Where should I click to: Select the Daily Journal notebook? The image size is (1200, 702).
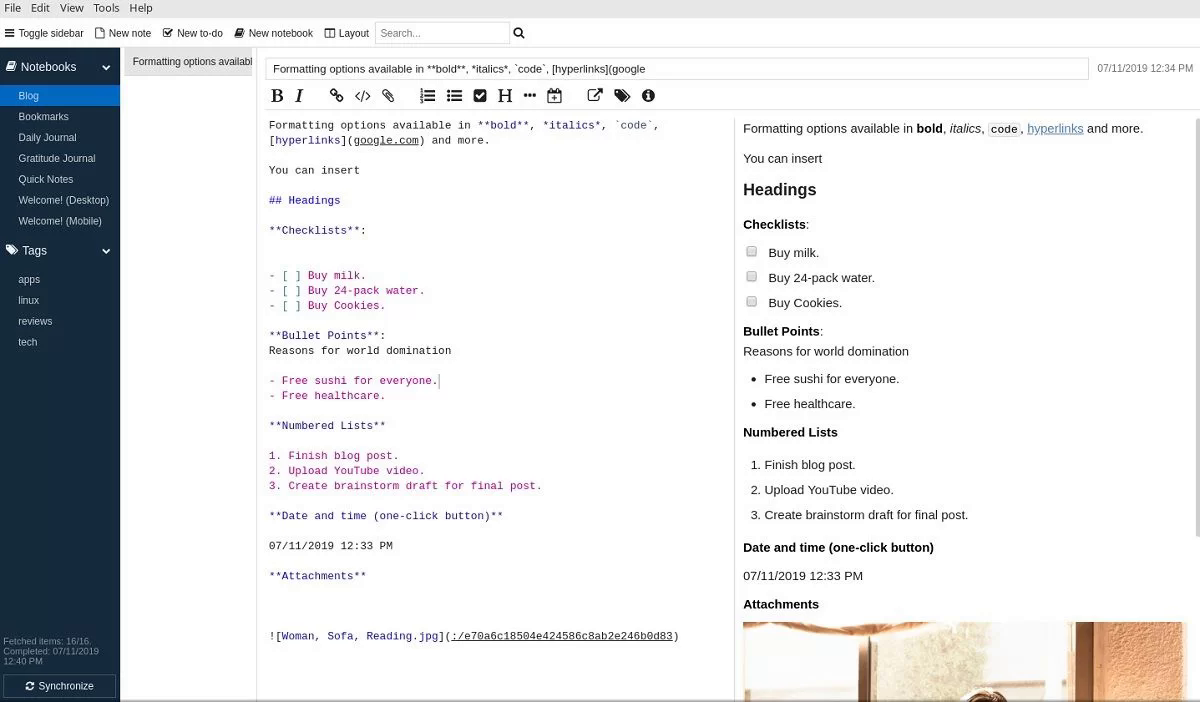47,138
